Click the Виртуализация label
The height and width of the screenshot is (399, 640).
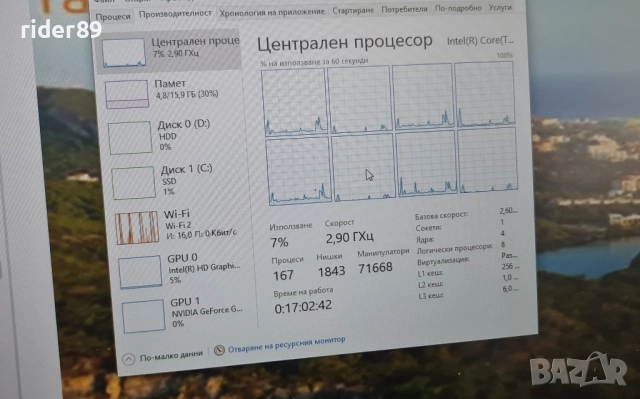point(443,261)
